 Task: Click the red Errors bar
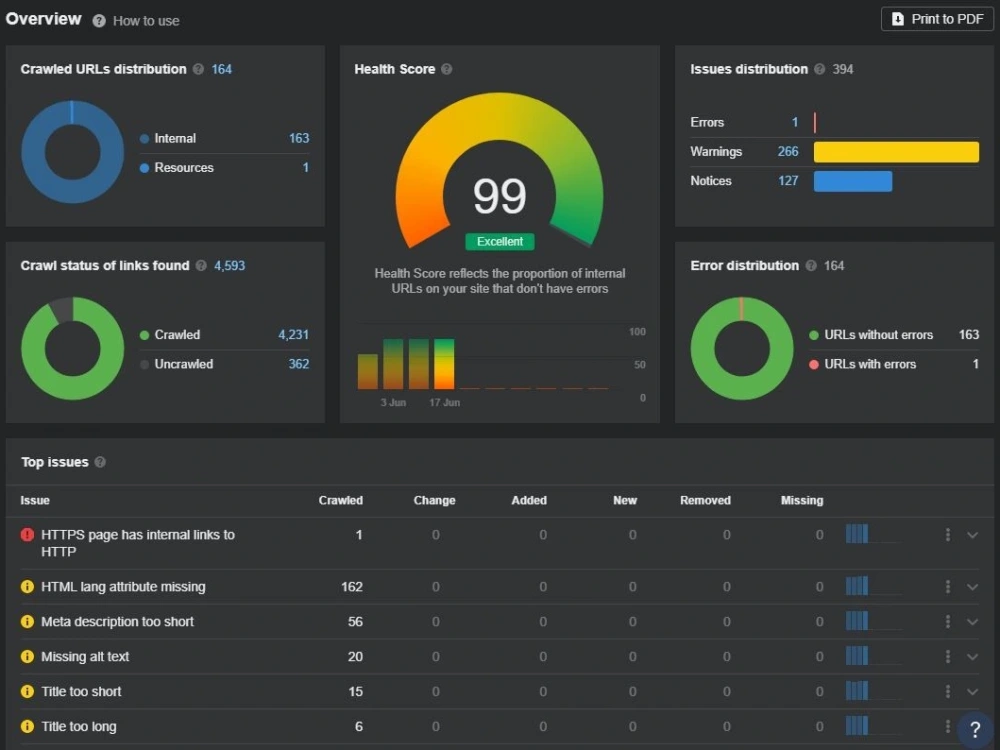tap(815, 122)
